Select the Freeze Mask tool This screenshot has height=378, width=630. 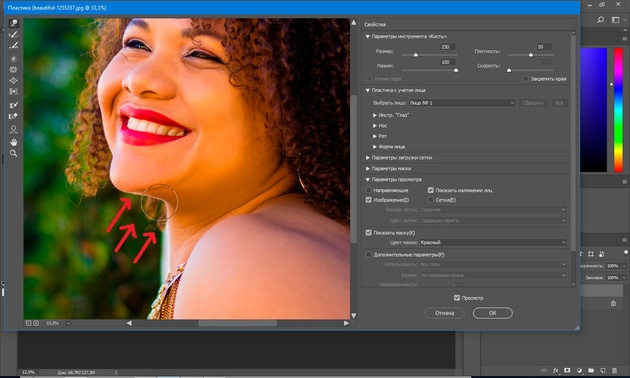[x=14, y=105]
